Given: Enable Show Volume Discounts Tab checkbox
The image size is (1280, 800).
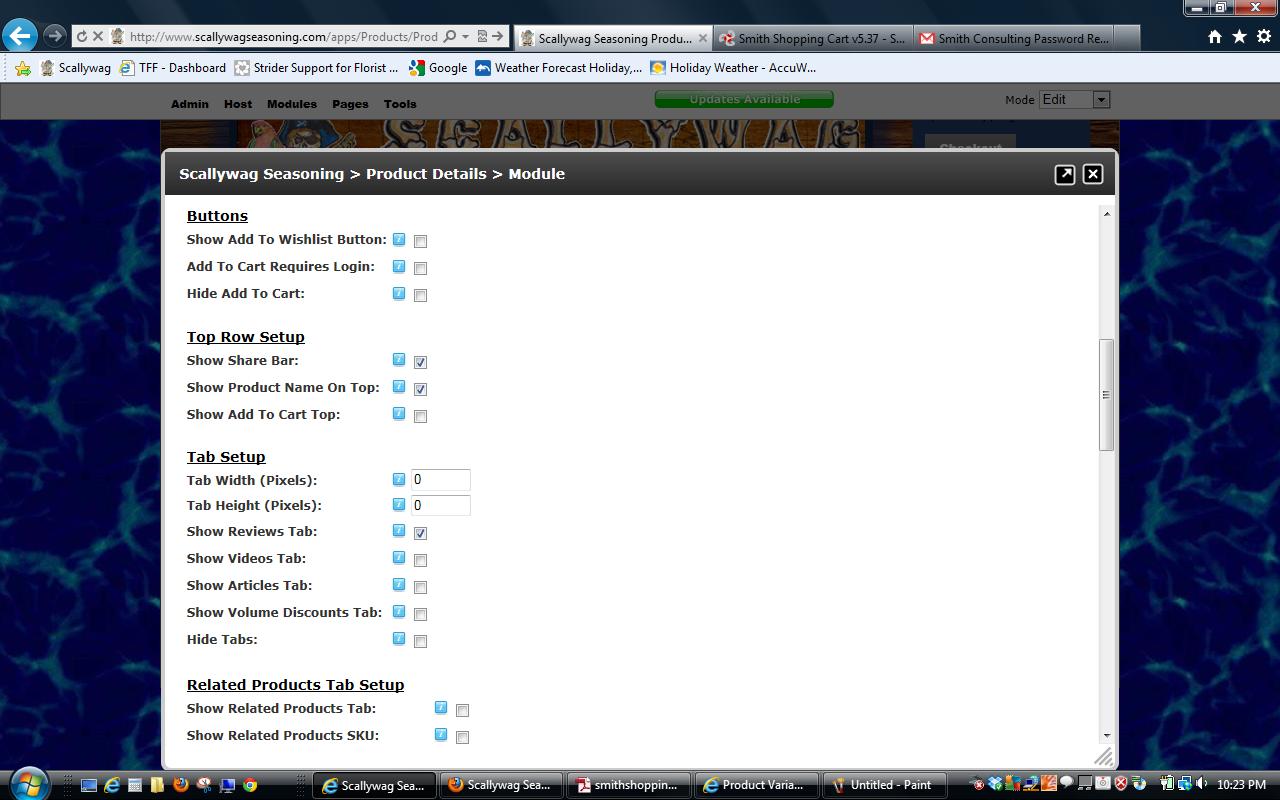Looking at the screenshot, I should tap(420, 614).
